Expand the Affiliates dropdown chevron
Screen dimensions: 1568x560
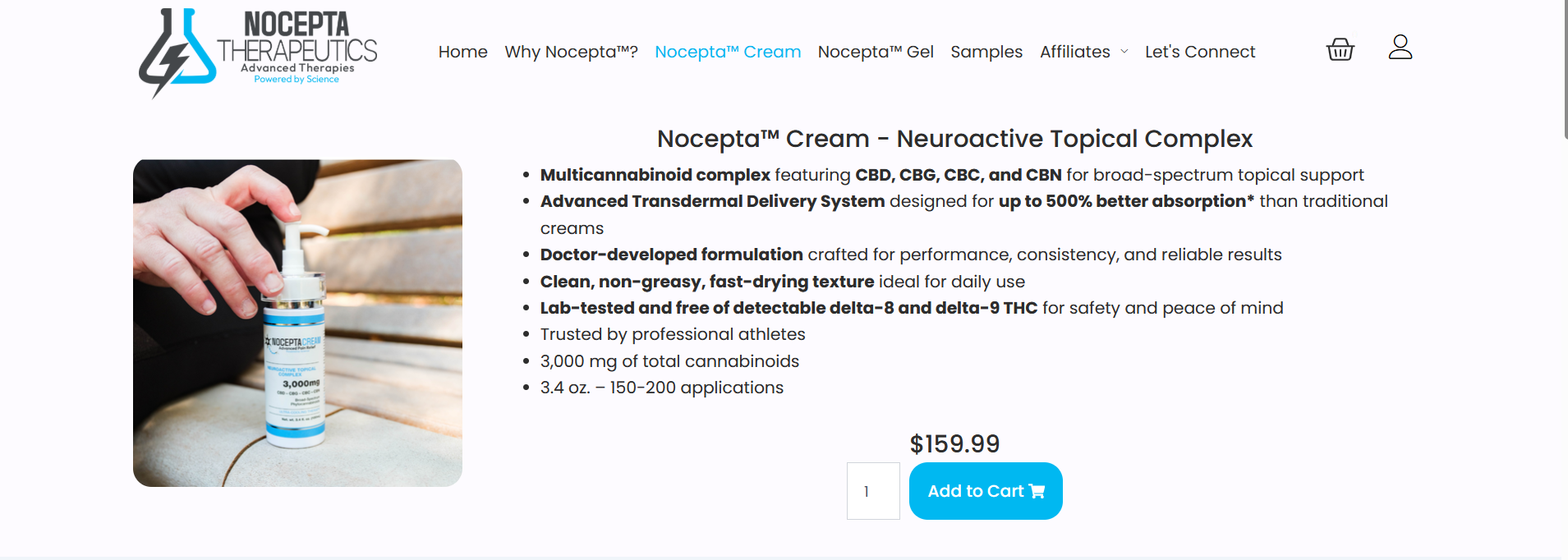pos(1124,52)
